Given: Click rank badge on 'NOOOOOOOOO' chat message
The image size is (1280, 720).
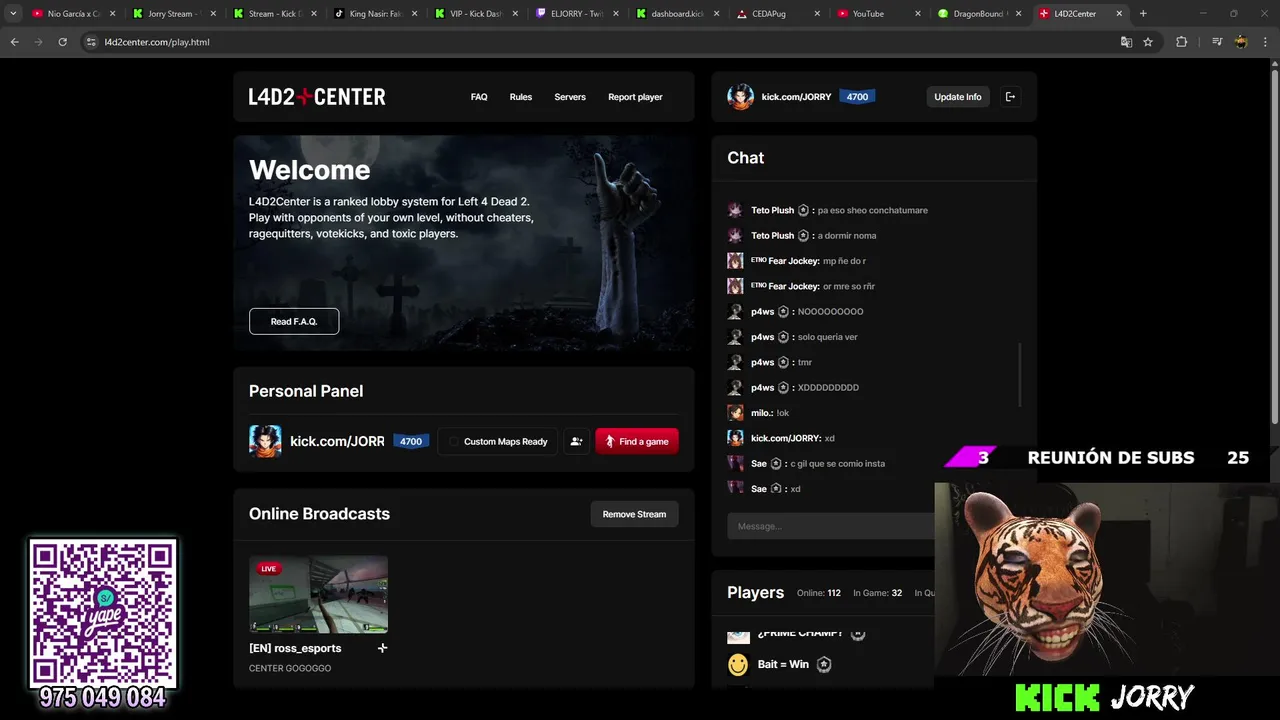Looking at the screenshot, I should [783, 311].
